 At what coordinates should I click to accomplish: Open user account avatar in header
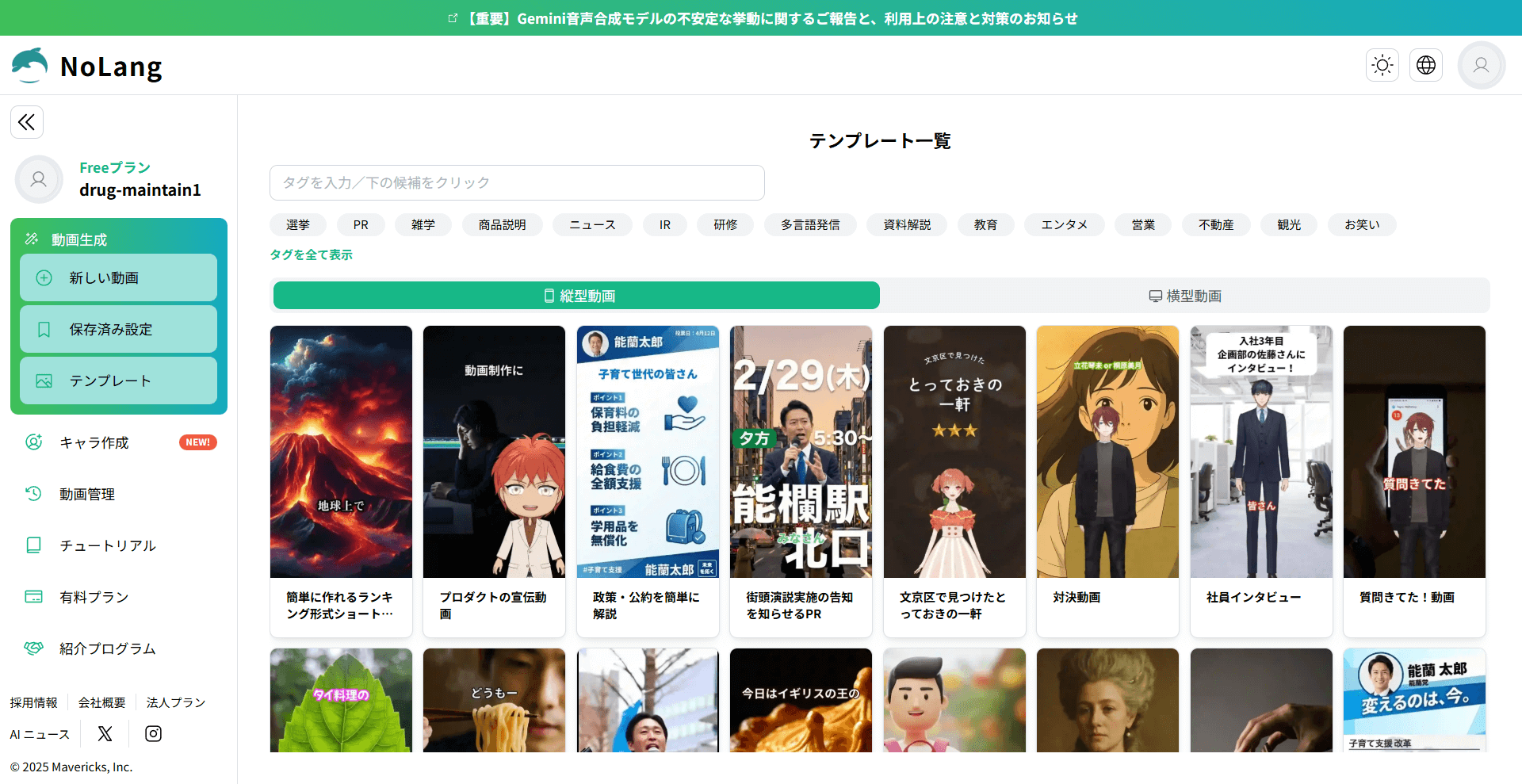pyautogui.click(x=1481, y=65)
